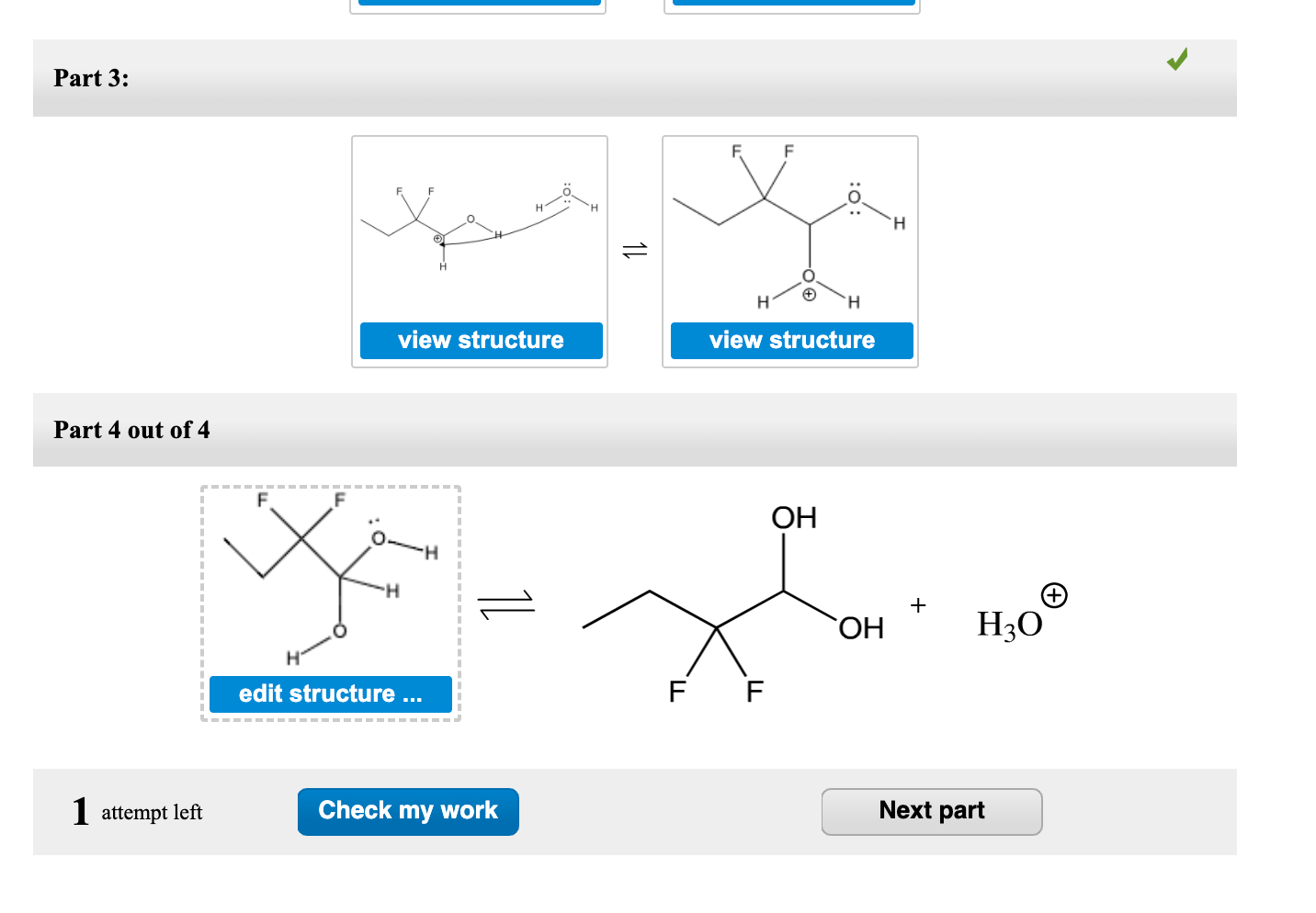Click the Part 3 header label
The image size is (1316, 913).
coord(91,78)
